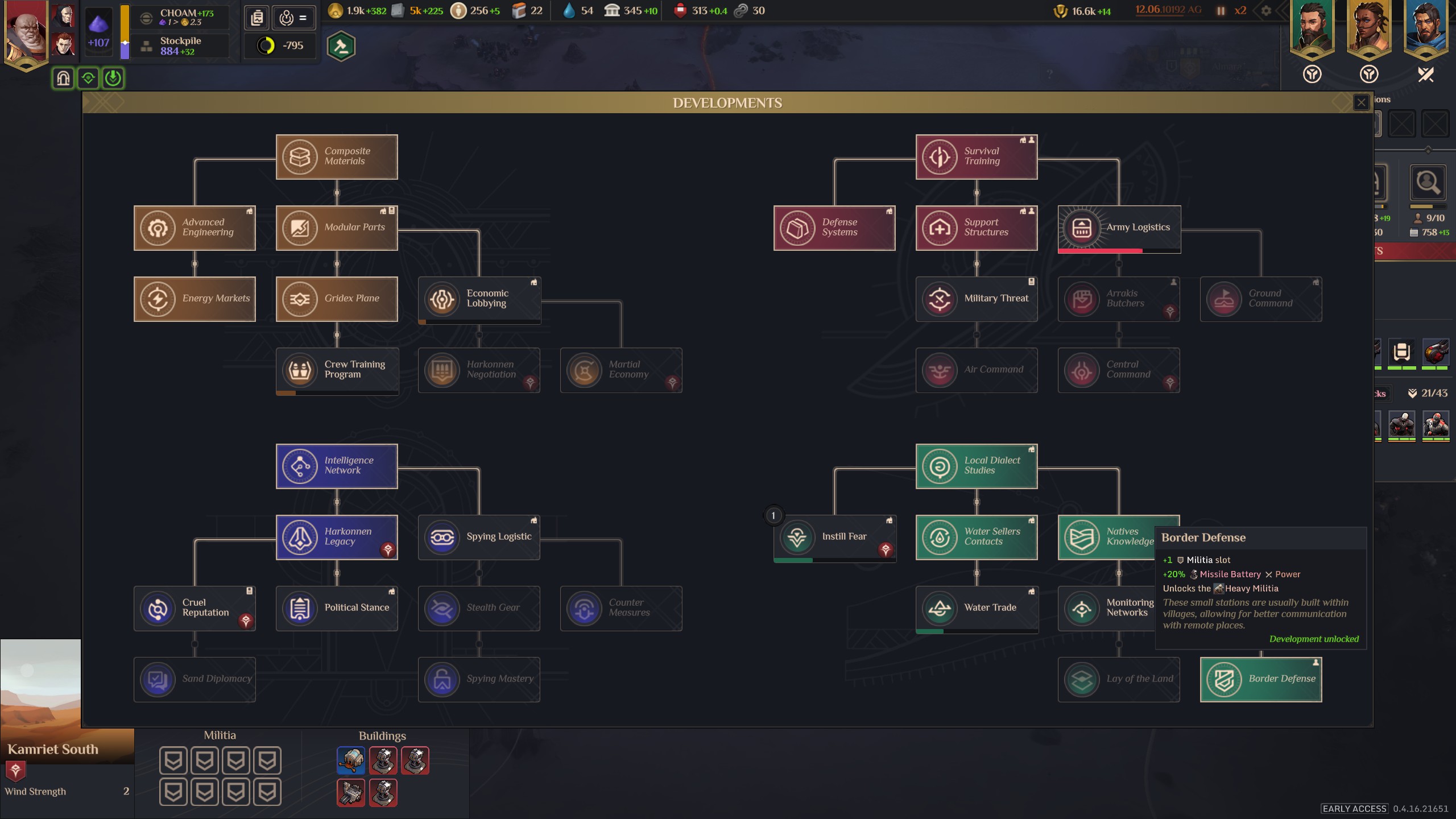Click the Local Dialect Studies icon

[940, 466]
